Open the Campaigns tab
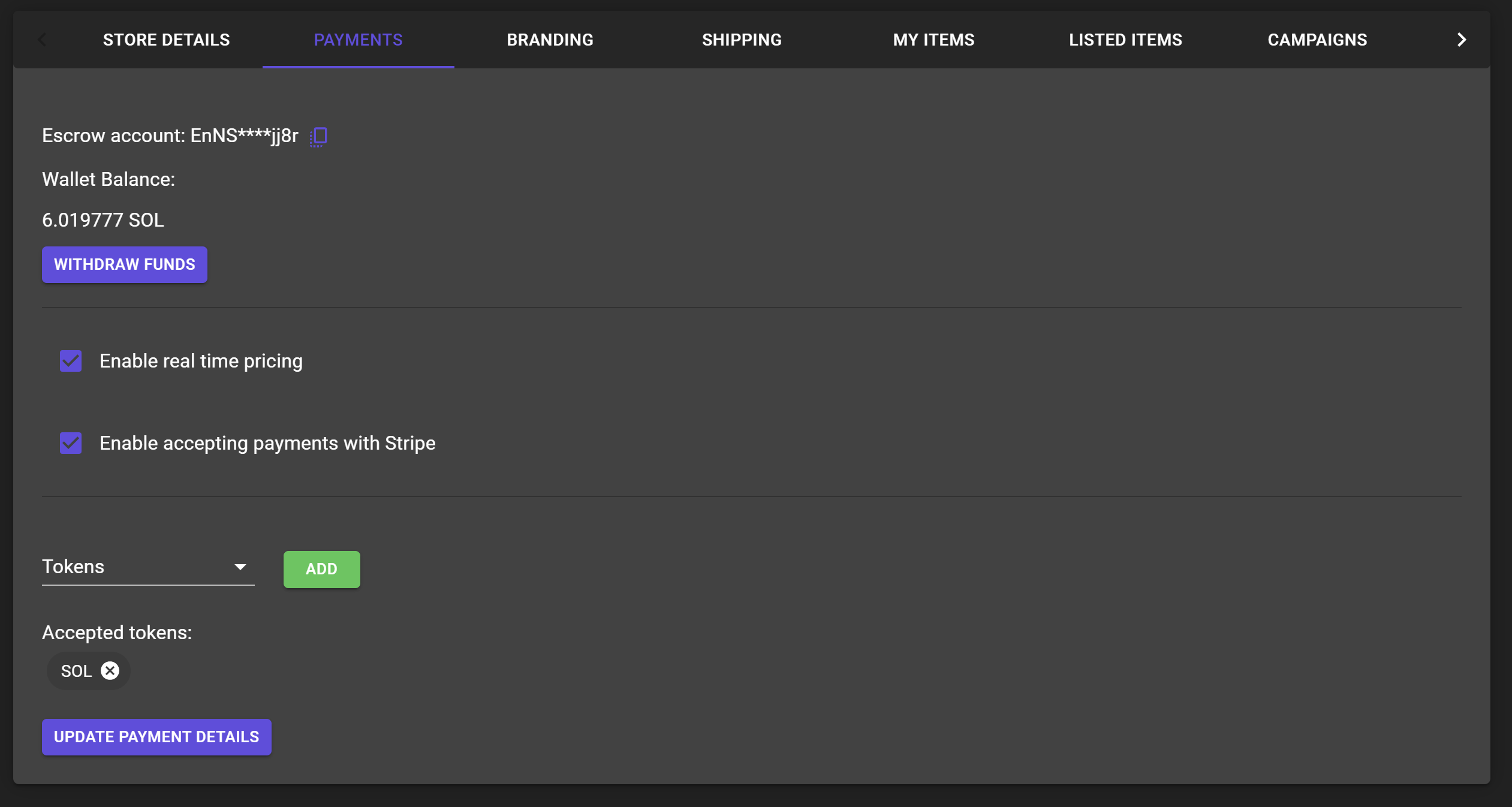The height and width of the screenshot is (807, 1512). coord(1317,40)
